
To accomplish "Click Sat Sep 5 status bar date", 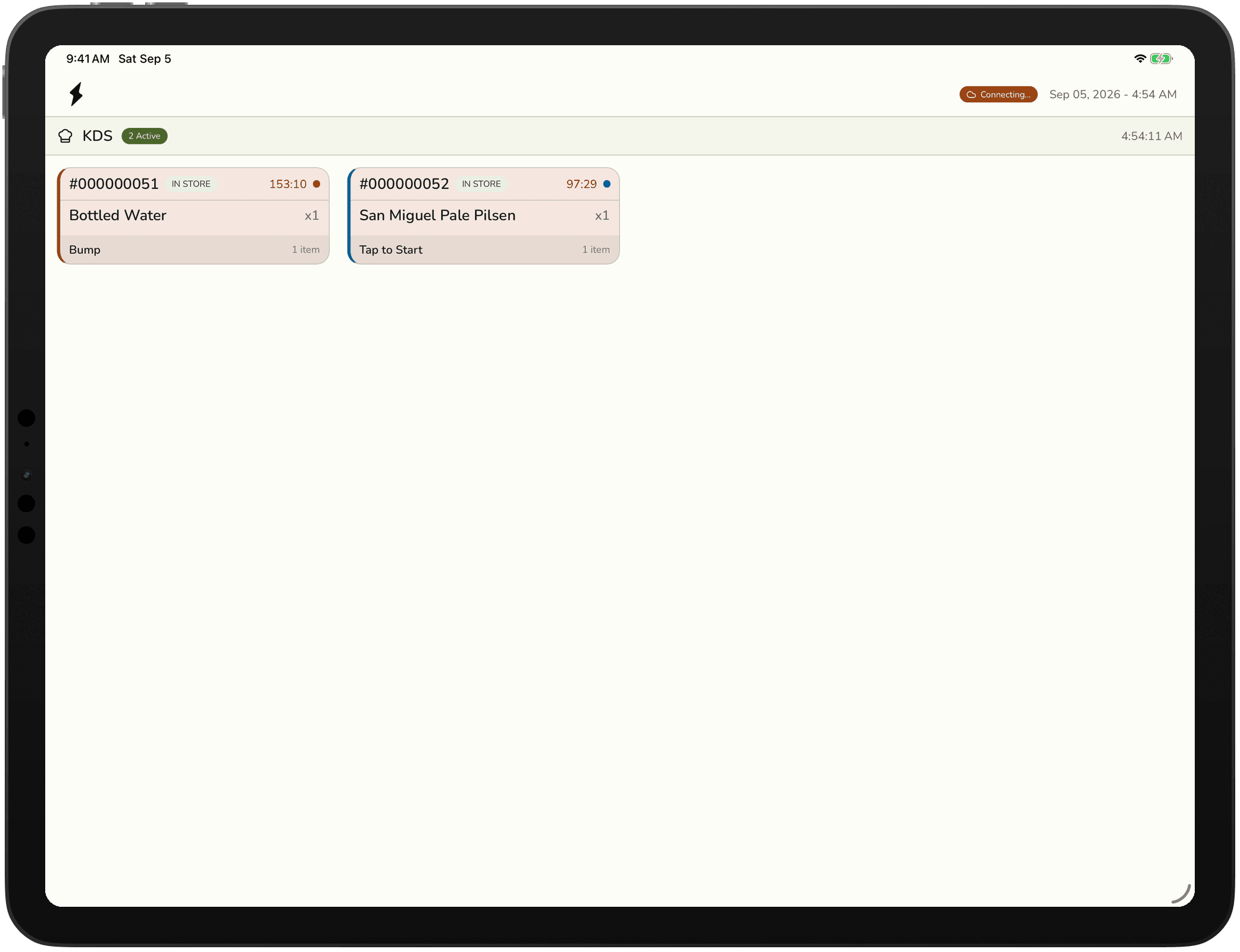I will [145, 59].
